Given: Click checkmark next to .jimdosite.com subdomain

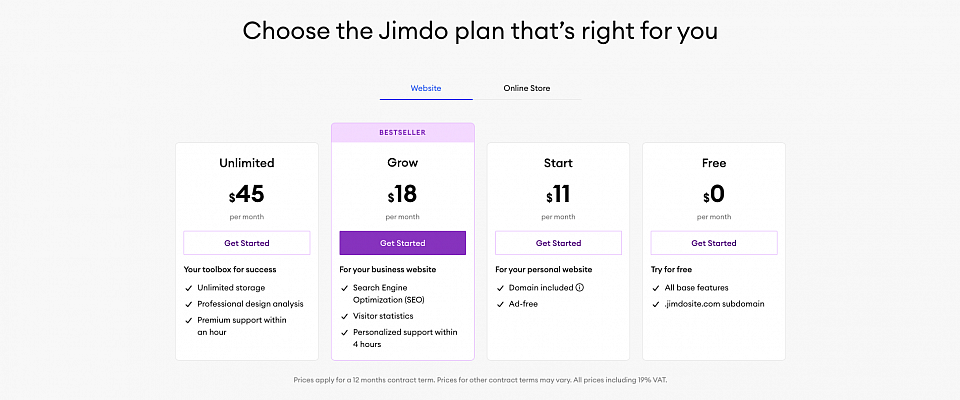Looking at the screenshot, I should click(655, 304).
